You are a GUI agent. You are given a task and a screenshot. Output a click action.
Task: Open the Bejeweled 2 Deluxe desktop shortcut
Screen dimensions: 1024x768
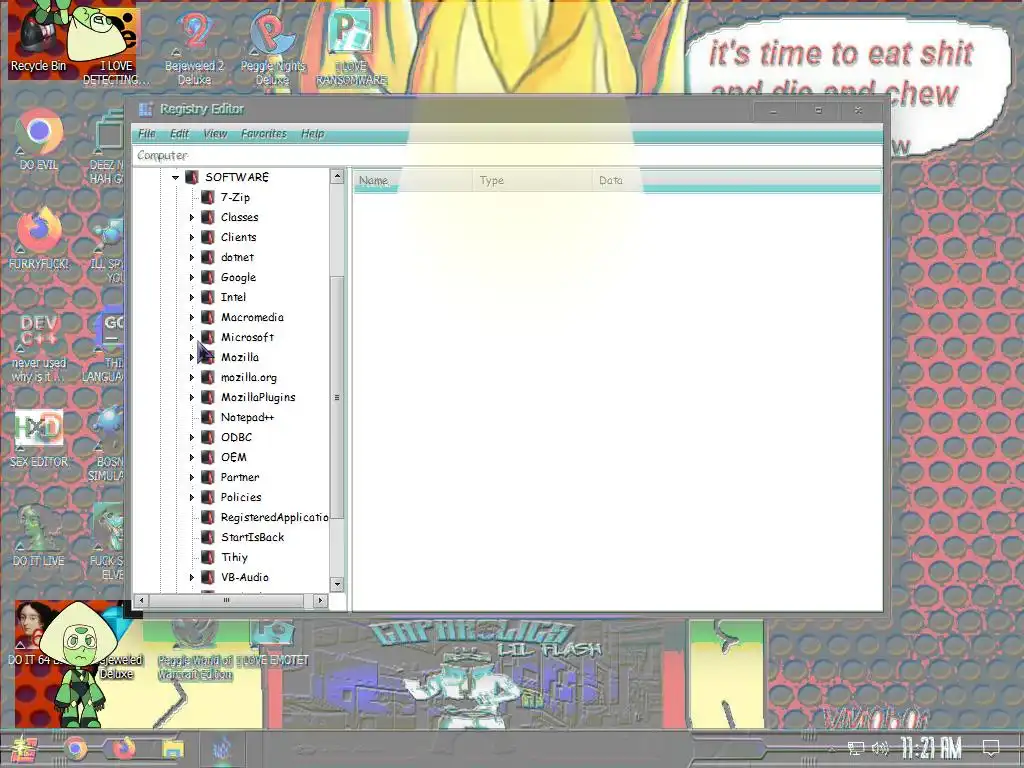(x=194, y=47)
